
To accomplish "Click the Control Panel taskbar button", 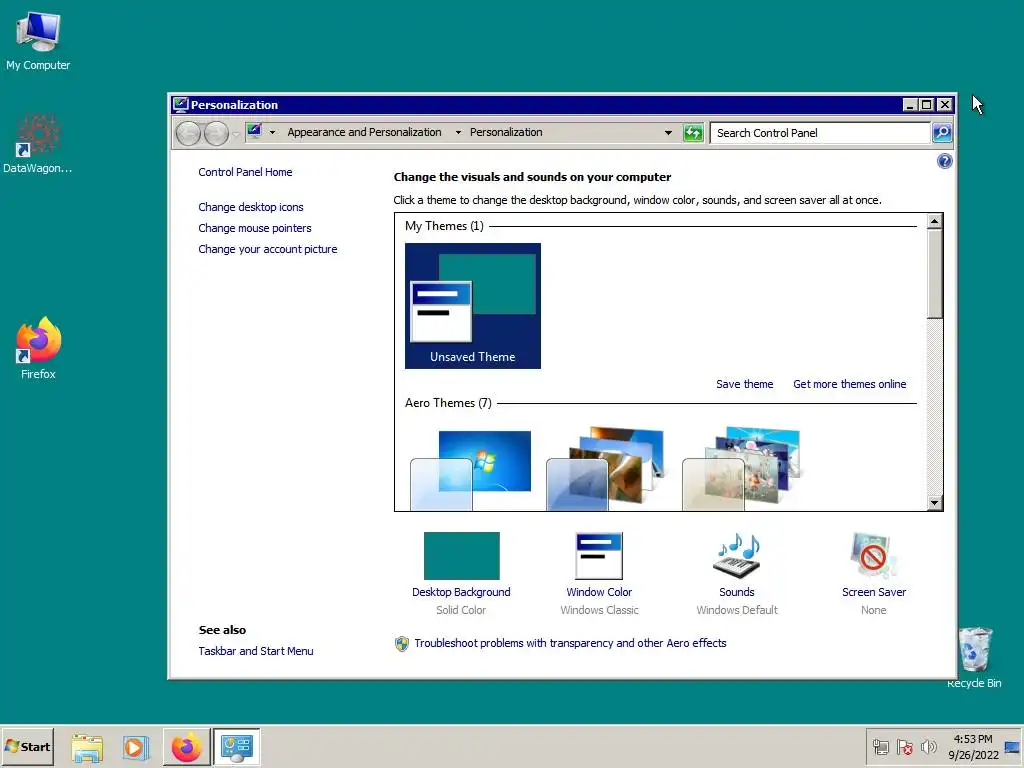I will point(236,747).
